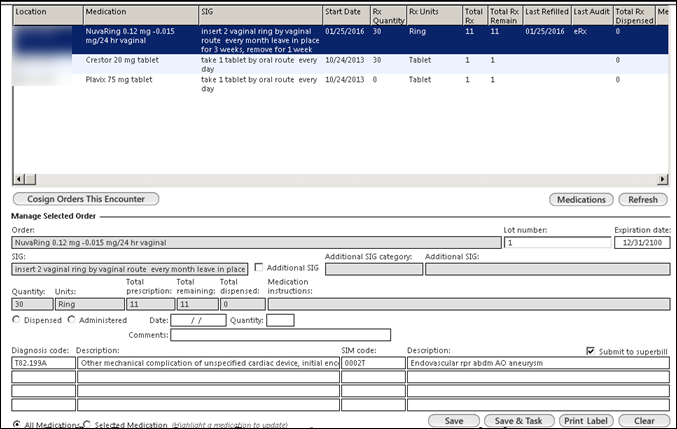Choose the Selected Medication radio option
The width and height of the screenshot is (677, 429).
point(87,424)
